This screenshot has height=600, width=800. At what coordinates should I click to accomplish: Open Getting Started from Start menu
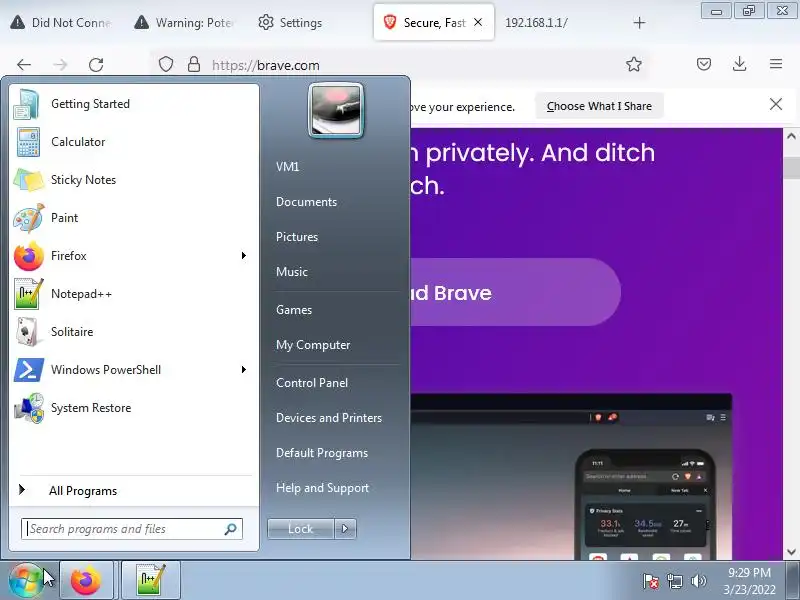[x=134, y=104]
